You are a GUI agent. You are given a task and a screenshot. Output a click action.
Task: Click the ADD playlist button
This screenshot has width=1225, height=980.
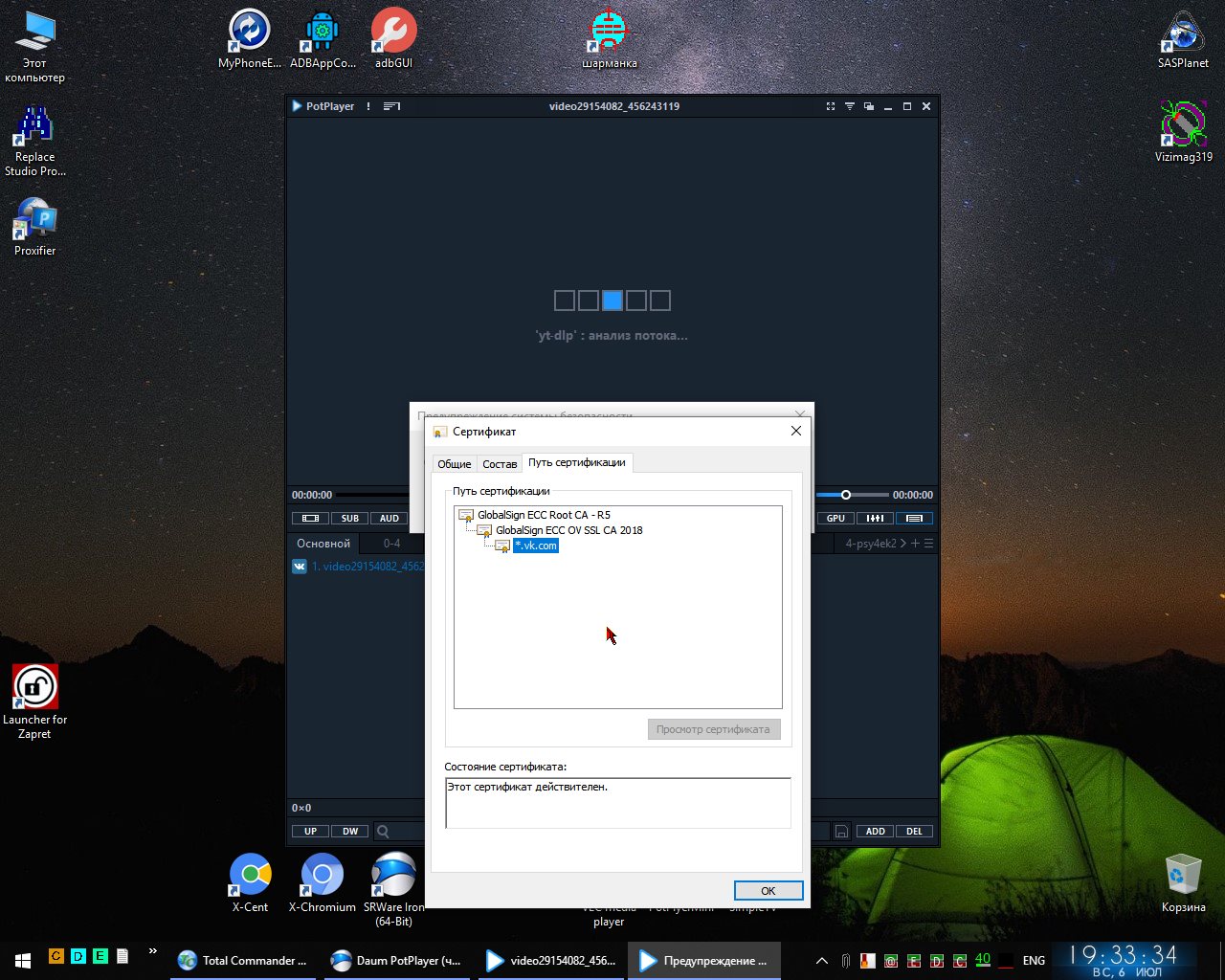[x=875, y=832]
